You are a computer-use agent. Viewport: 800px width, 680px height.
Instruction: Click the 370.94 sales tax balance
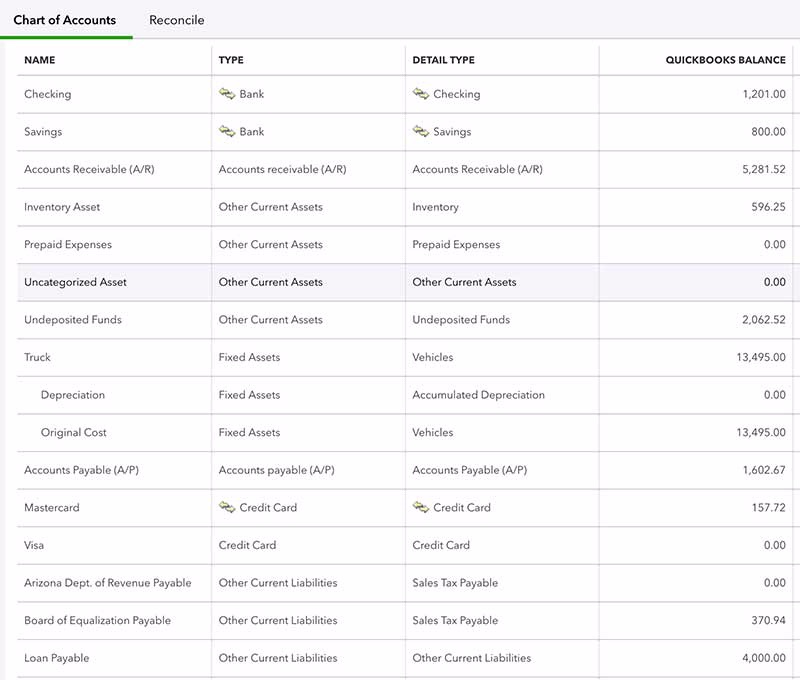pos(768,620)
